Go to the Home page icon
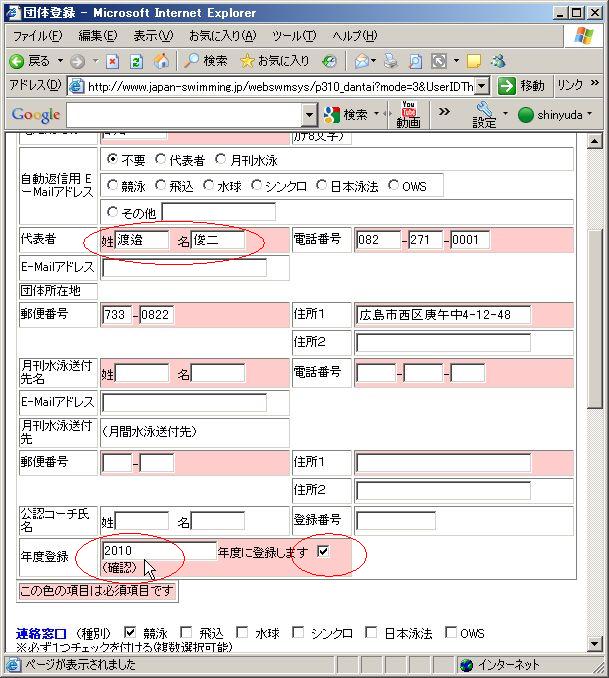The height and width of the screenshot is (678, 609). [160, 61]
